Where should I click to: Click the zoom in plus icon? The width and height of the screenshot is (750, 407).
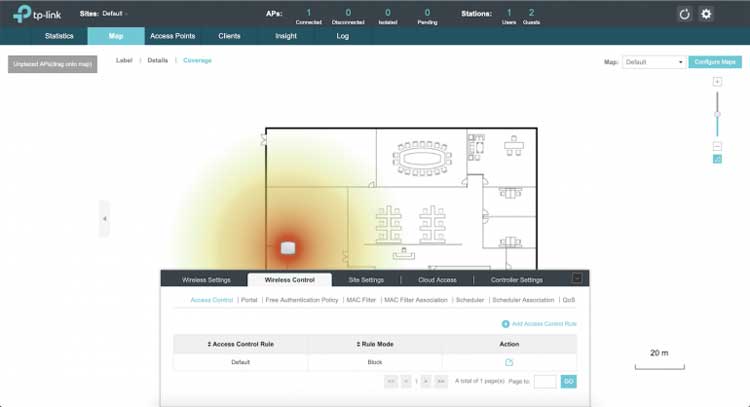click(x=717, y=81)
